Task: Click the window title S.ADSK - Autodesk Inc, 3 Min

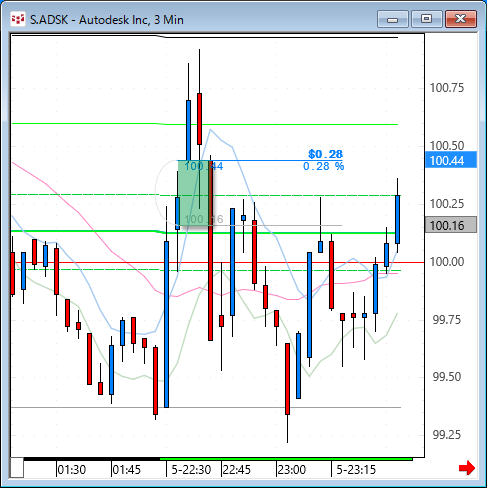Action: point(107,20)
